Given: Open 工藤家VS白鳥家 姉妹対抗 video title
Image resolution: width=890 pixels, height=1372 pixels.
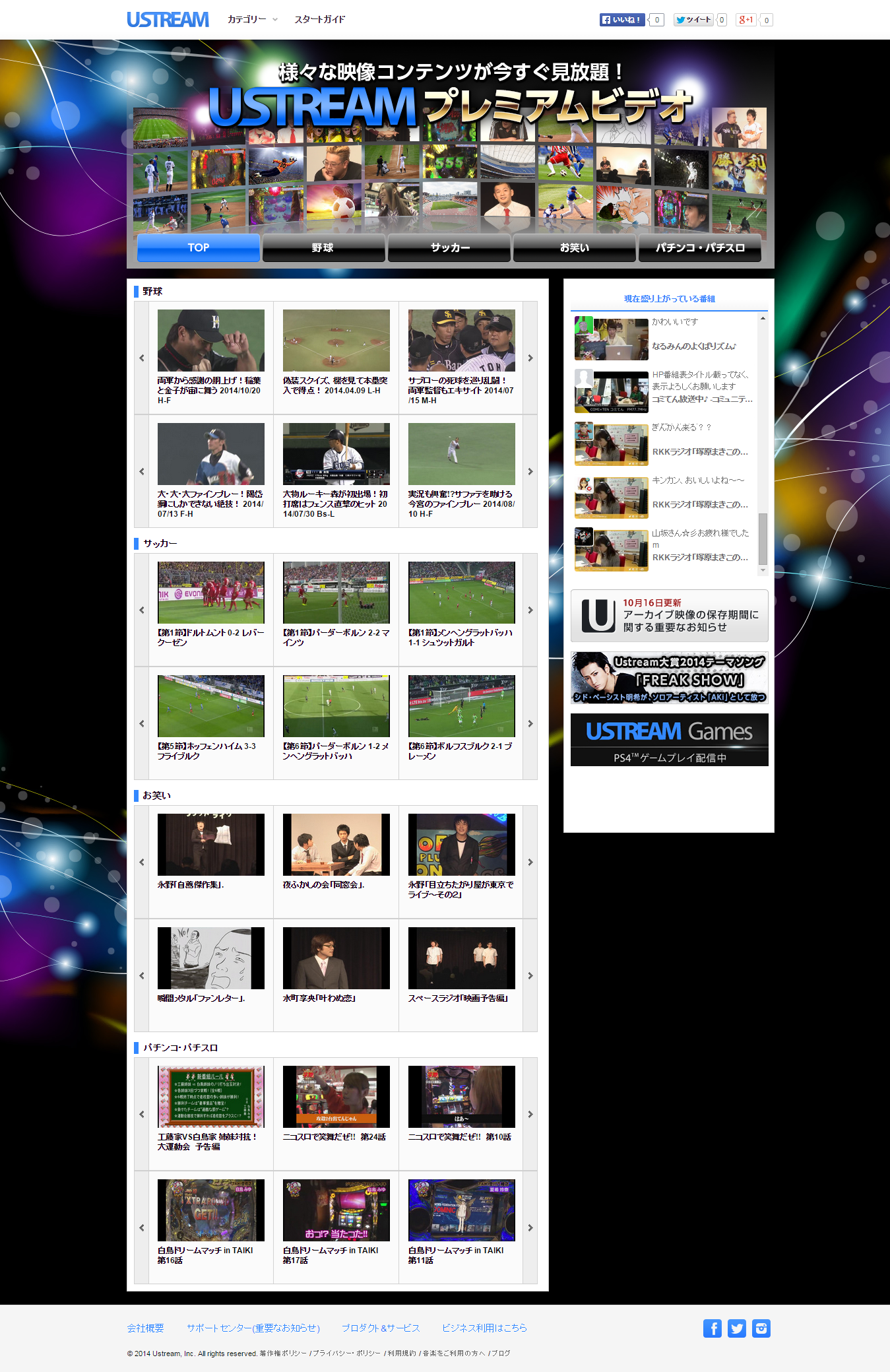Looking at the screenshot, I should (207, 1142).
